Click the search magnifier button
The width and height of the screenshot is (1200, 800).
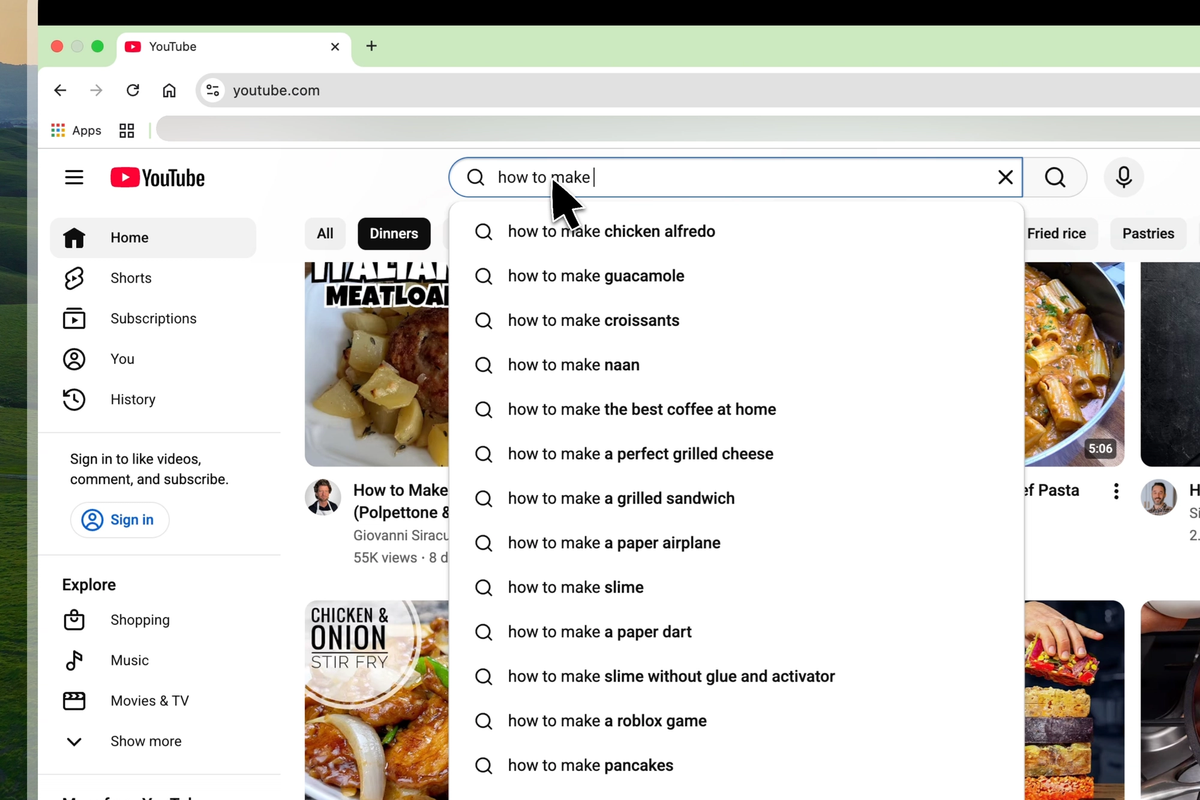pos(1055,177)
